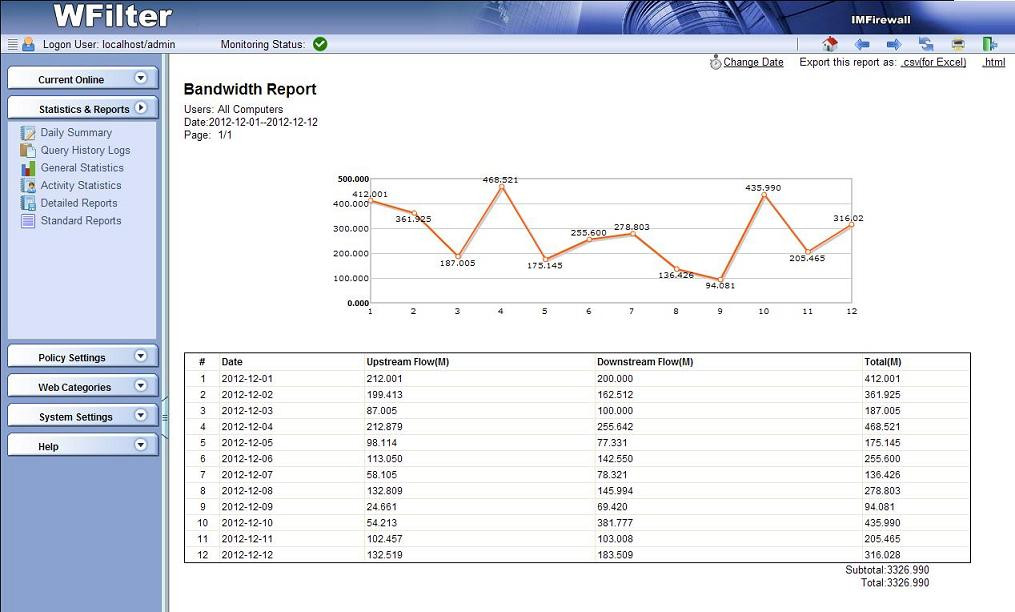Click the Query History Logs icon

28,150
